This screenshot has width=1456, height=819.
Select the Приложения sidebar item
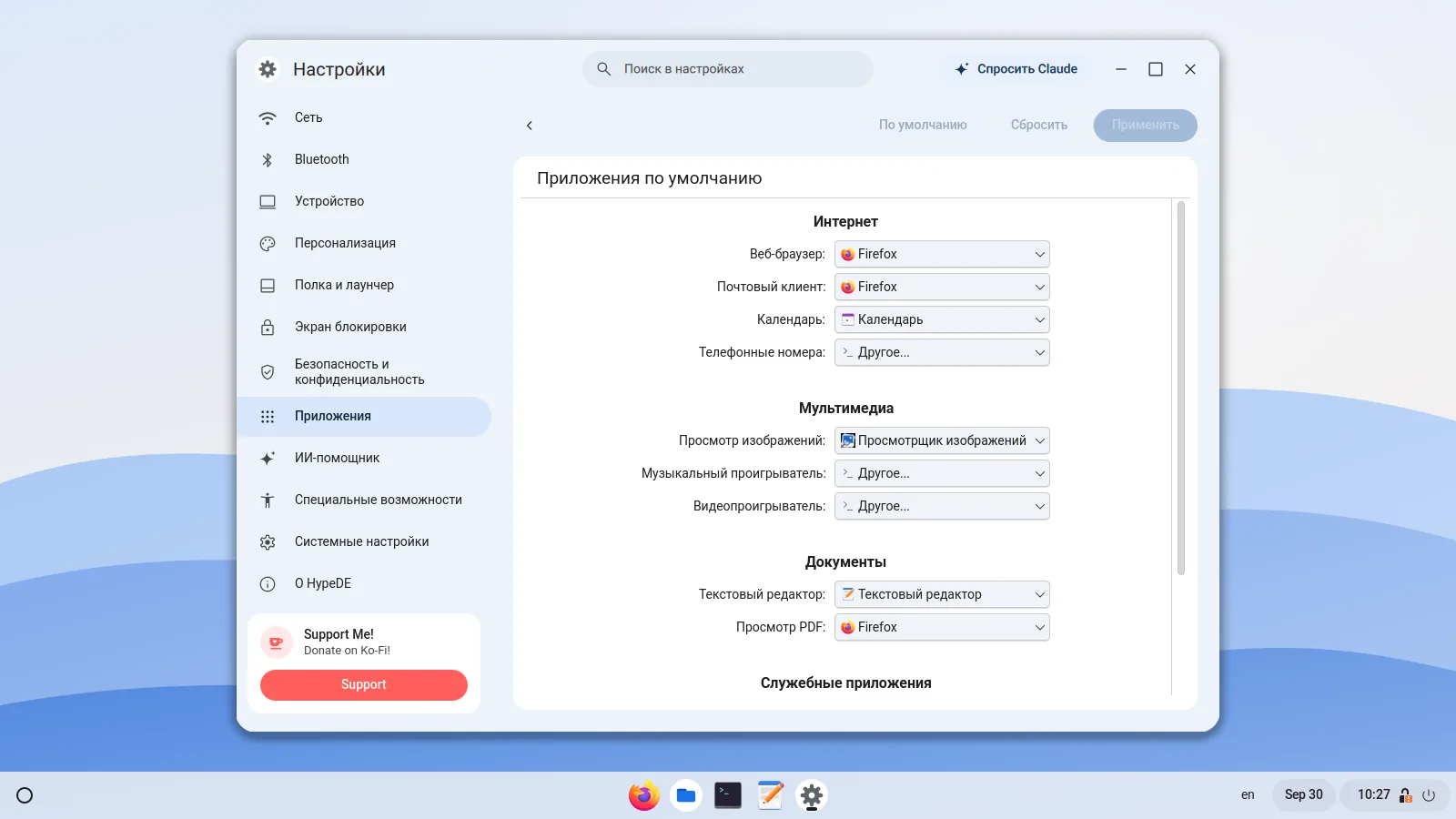click(x=364, y=416)
